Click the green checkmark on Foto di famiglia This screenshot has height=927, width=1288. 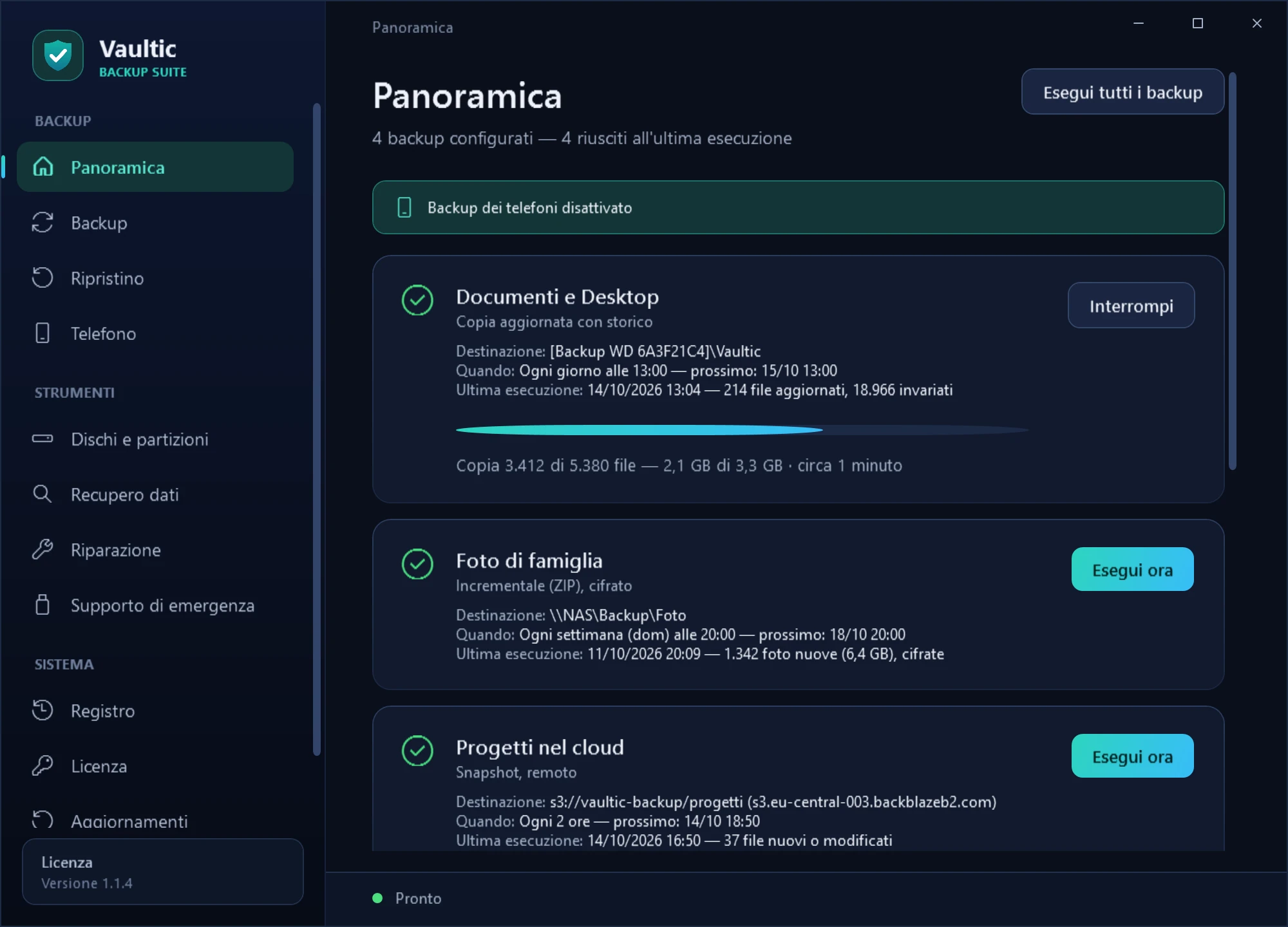(x=417, y=564)
